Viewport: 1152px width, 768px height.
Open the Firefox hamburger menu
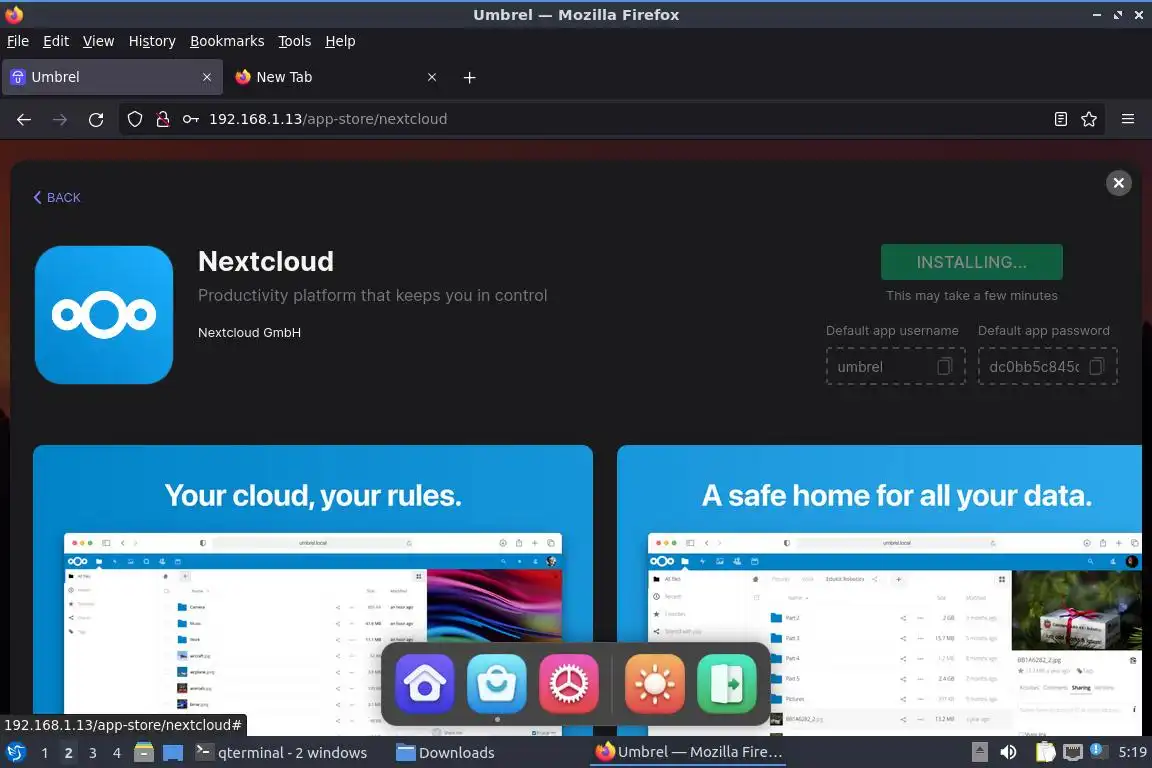1128,119
